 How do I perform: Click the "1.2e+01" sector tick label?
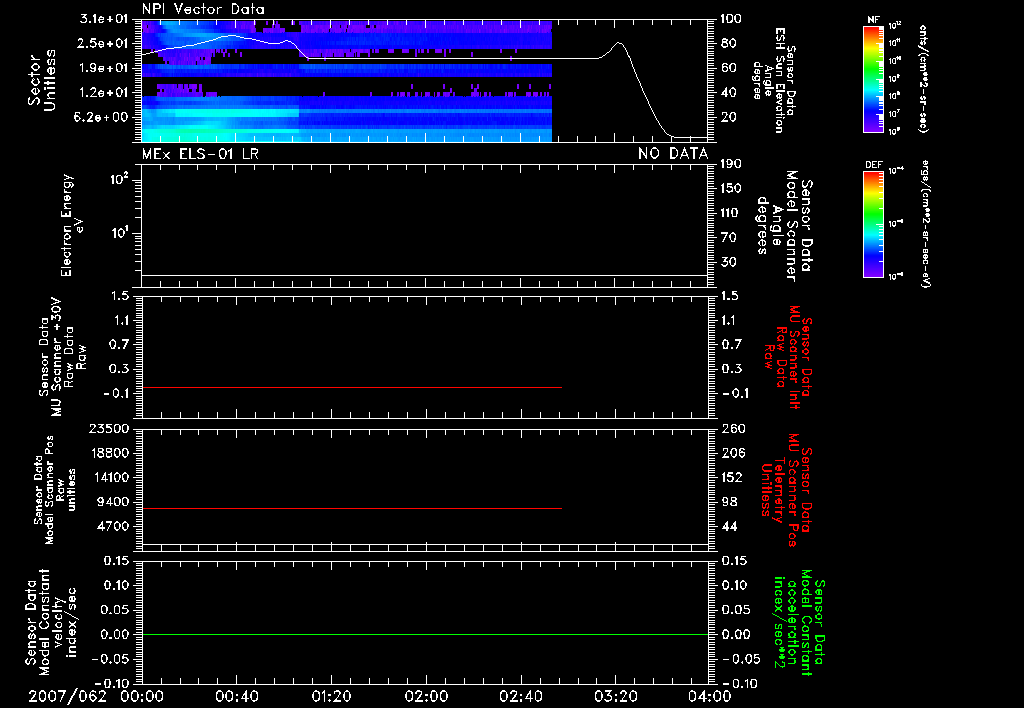pyautogui.click(x=104, y=93)
